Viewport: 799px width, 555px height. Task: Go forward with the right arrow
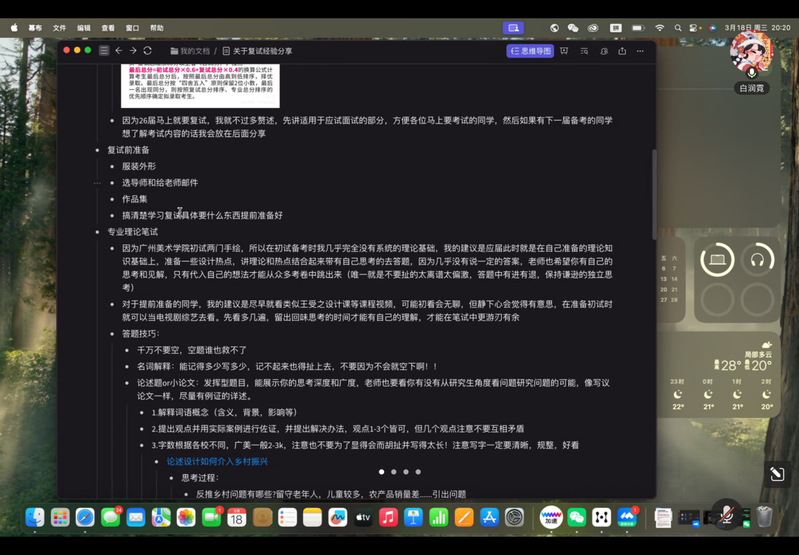point(133,50)
